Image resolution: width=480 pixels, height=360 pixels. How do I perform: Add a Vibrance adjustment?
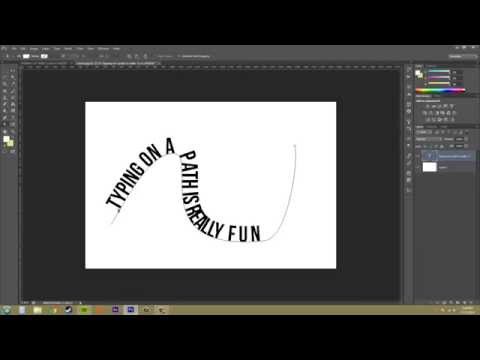[x=452, y=106]
